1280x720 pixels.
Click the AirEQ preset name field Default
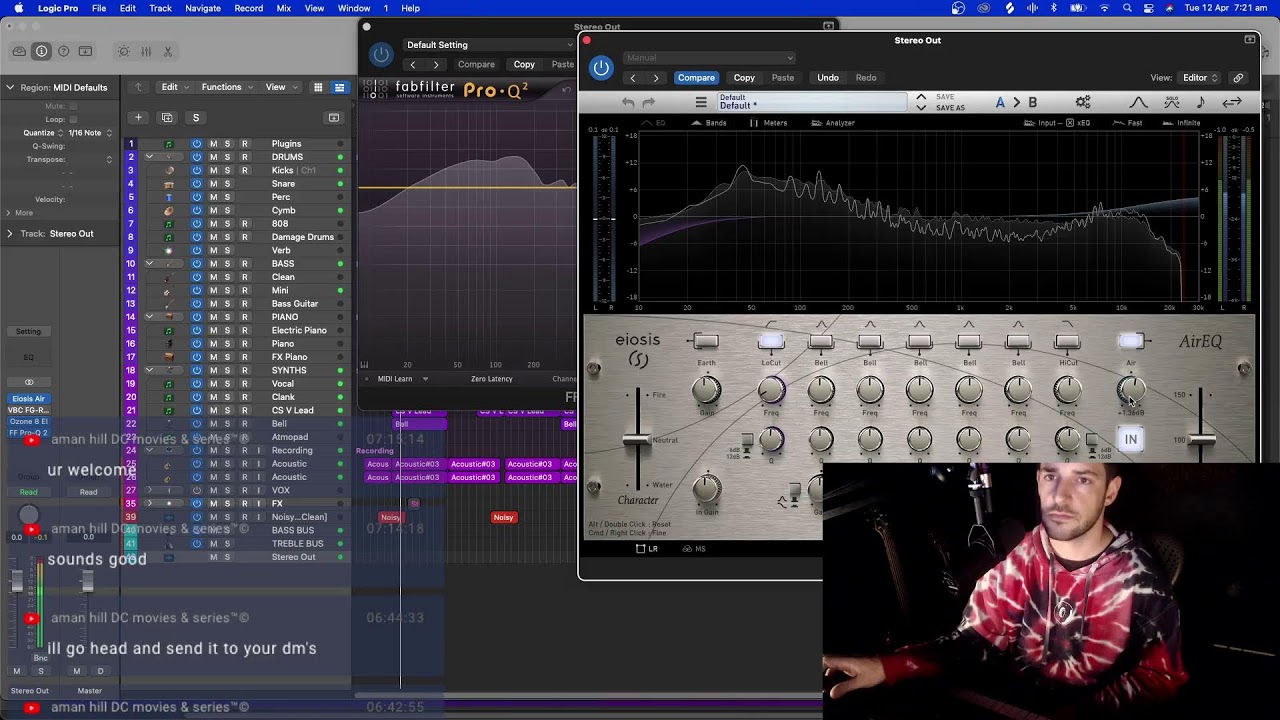click(810, 102)
